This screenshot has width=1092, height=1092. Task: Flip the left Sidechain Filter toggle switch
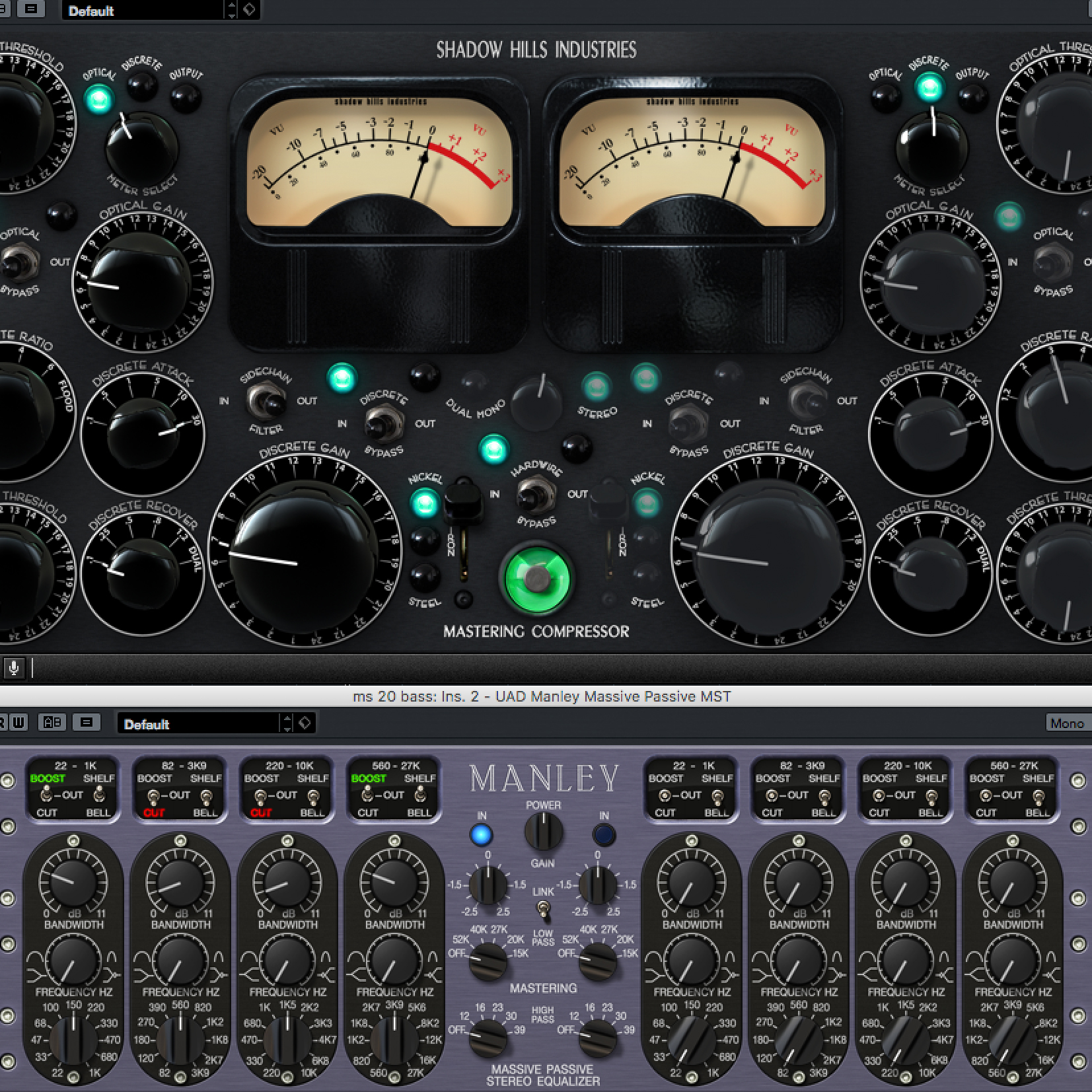(266, 400)
